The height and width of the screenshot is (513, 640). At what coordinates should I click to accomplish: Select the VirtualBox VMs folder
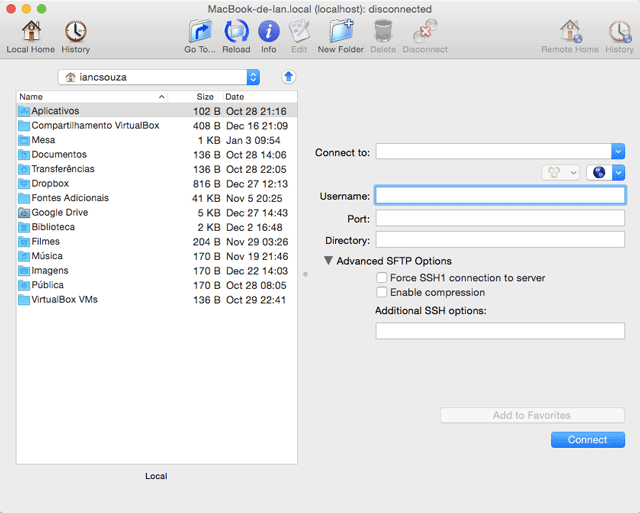click(64, 300)
